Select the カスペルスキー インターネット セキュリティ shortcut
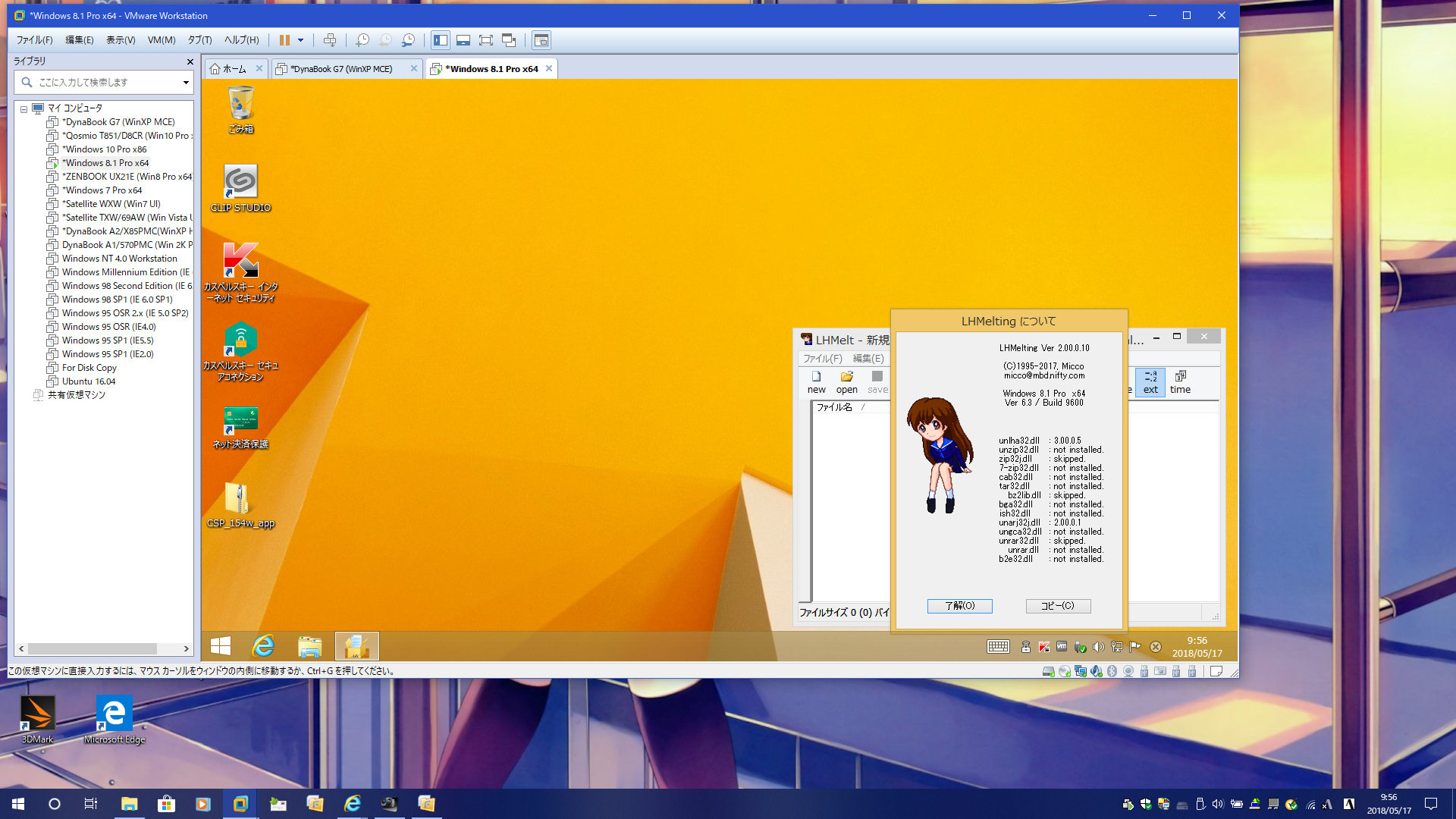Viewport: 1456px width, 819px height. [240, 272]
